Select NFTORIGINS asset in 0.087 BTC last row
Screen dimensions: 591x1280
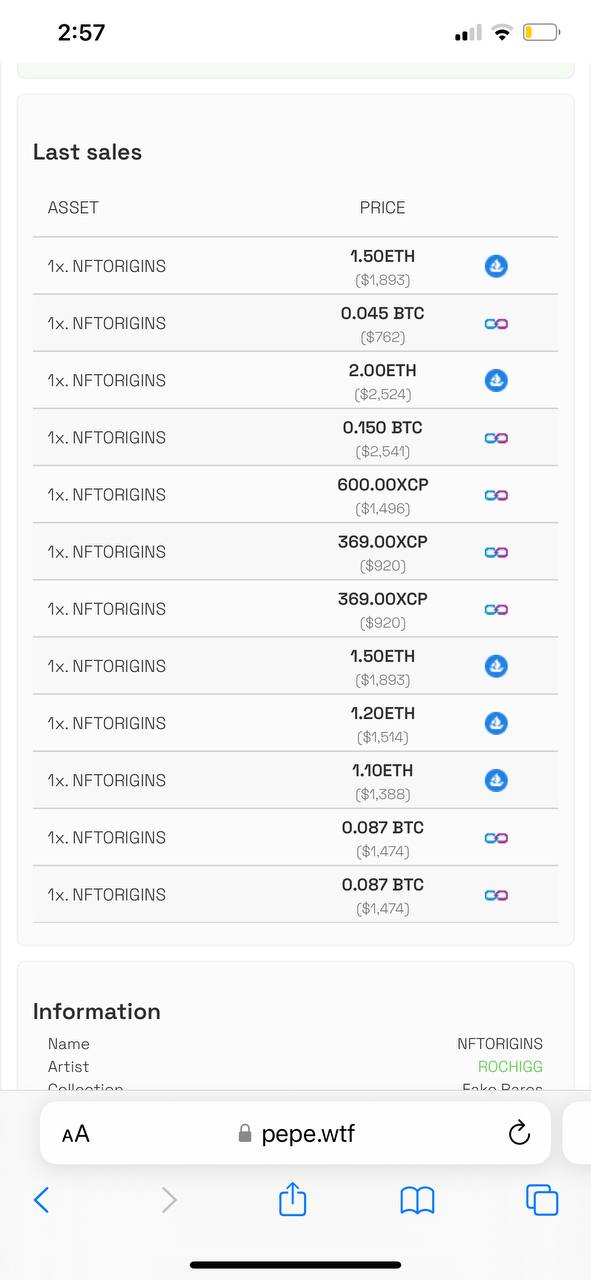pyautogui.click(x=107, y=894)
